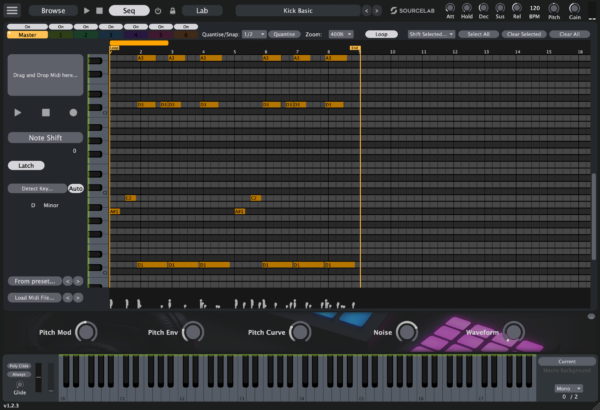Image resolution: width=600 pixels, height=410 pixels.
Task: Click the Att knob
Action: tap(450, 8)
